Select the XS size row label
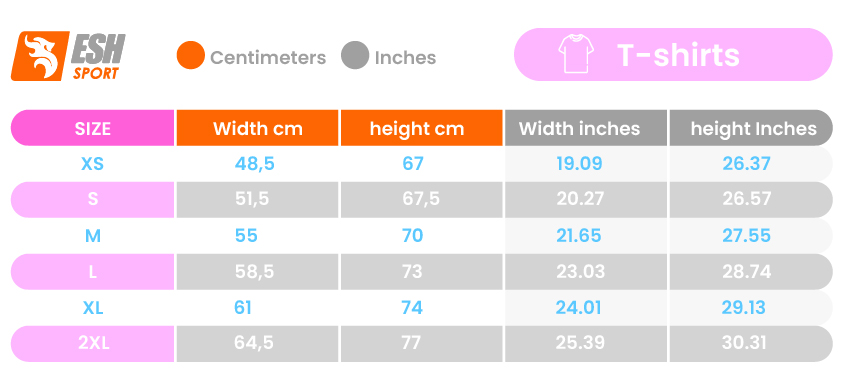Viewport: 843px width, 369px height. click(92, 164)
